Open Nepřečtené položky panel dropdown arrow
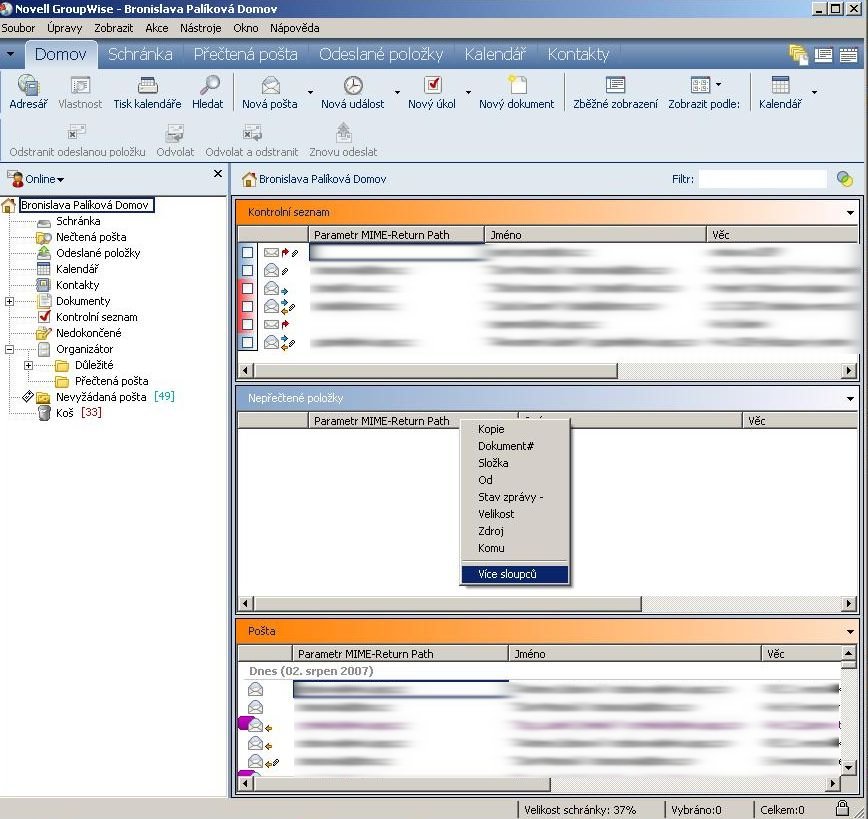This screenshot has width=868, height=819. tap(850, 399)
